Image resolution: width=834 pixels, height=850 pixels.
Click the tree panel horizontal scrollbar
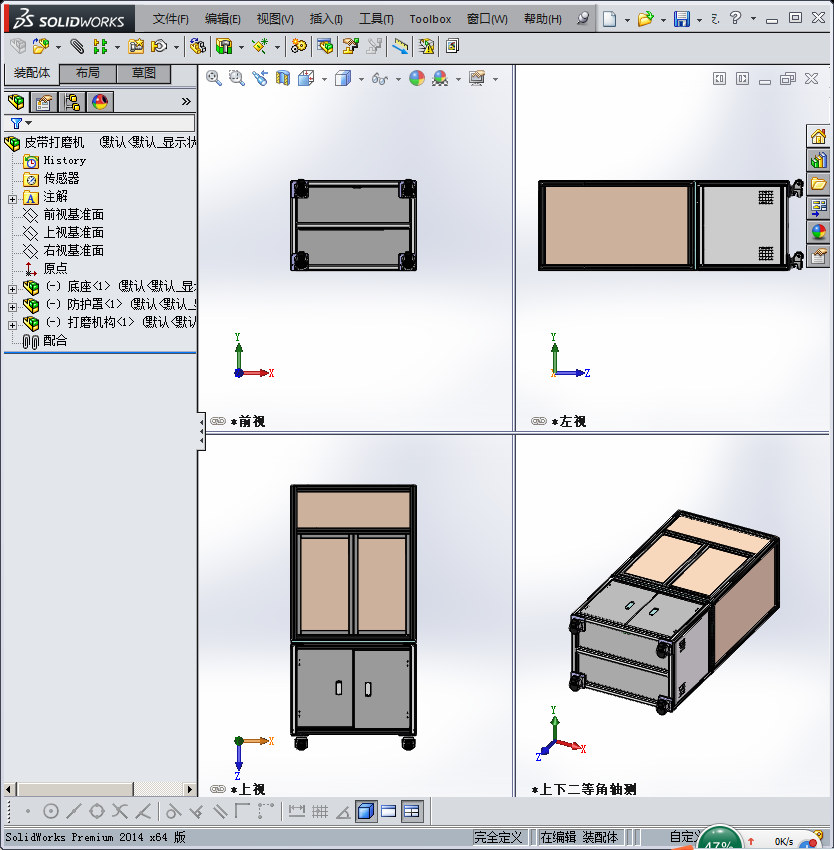[x=100, y=789]
